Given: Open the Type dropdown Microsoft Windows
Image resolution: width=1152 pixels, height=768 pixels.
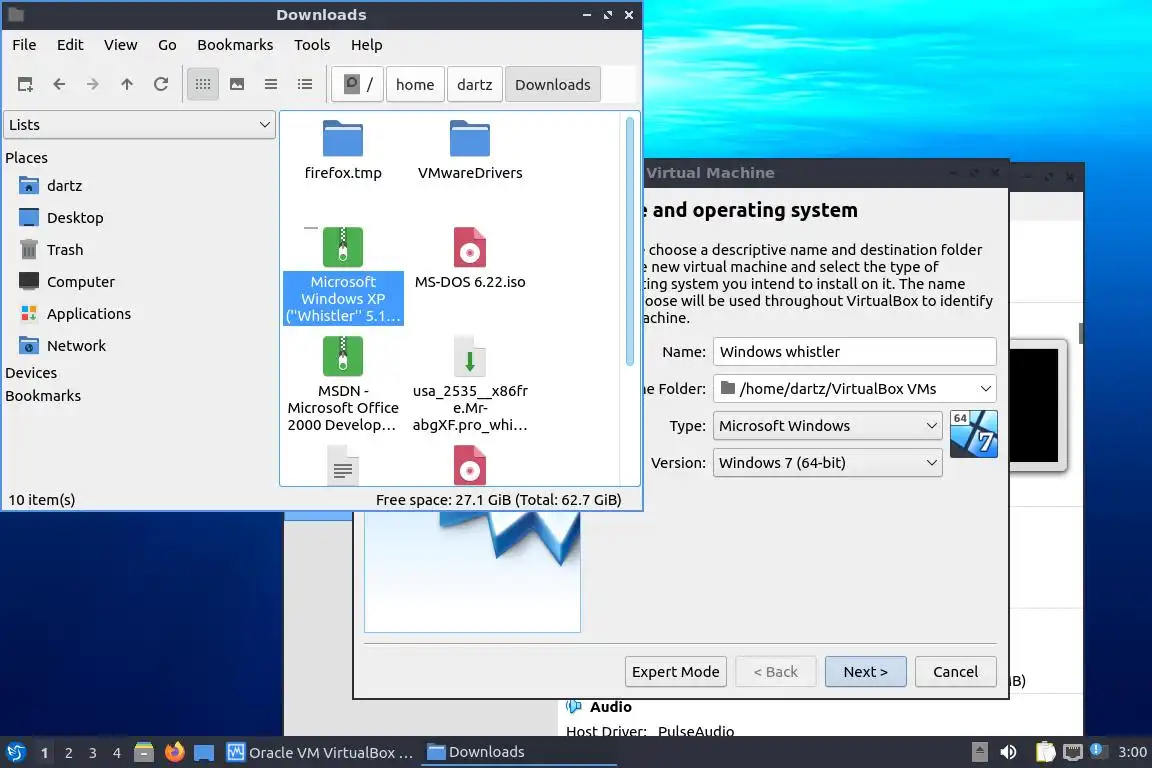Looking at the screenshot, I should pyautogui.click(x=827, y=426).
